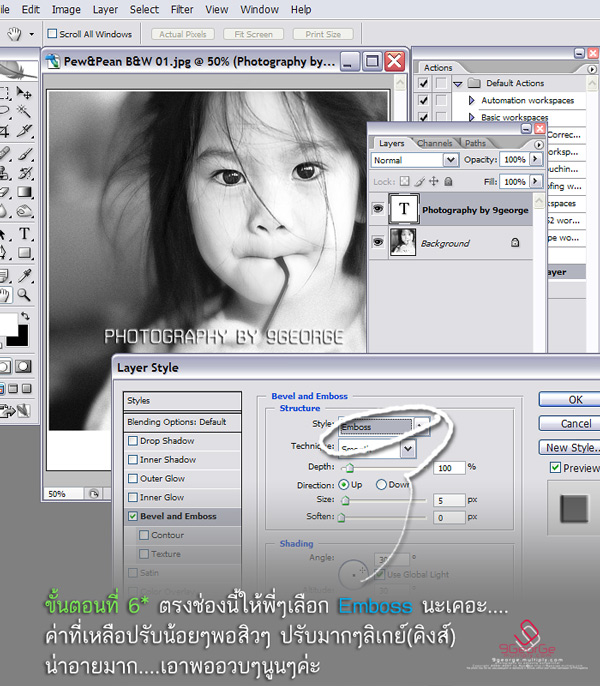The height and width of the screenshot is (686, 600).
Task: Select the Zoom magnifier tool
Action: click(x=25, y=295)
